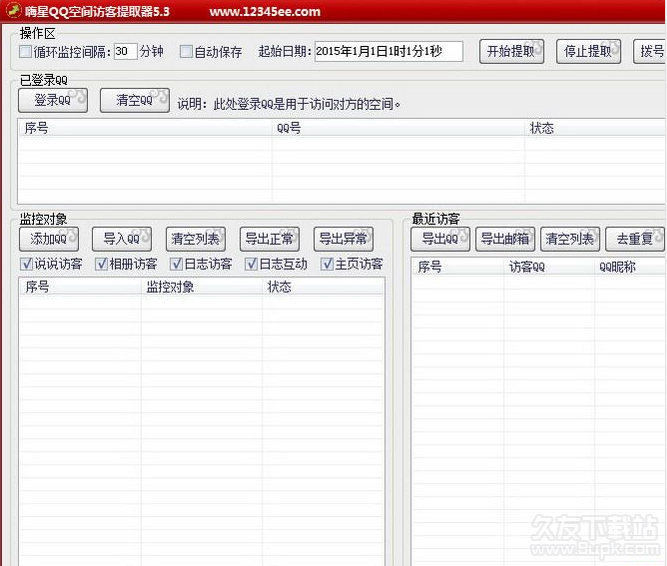Click the www.12345ee.com title text
Image resolution: width=667 pixels, height=566 pixels.
[x=265, y=11]
